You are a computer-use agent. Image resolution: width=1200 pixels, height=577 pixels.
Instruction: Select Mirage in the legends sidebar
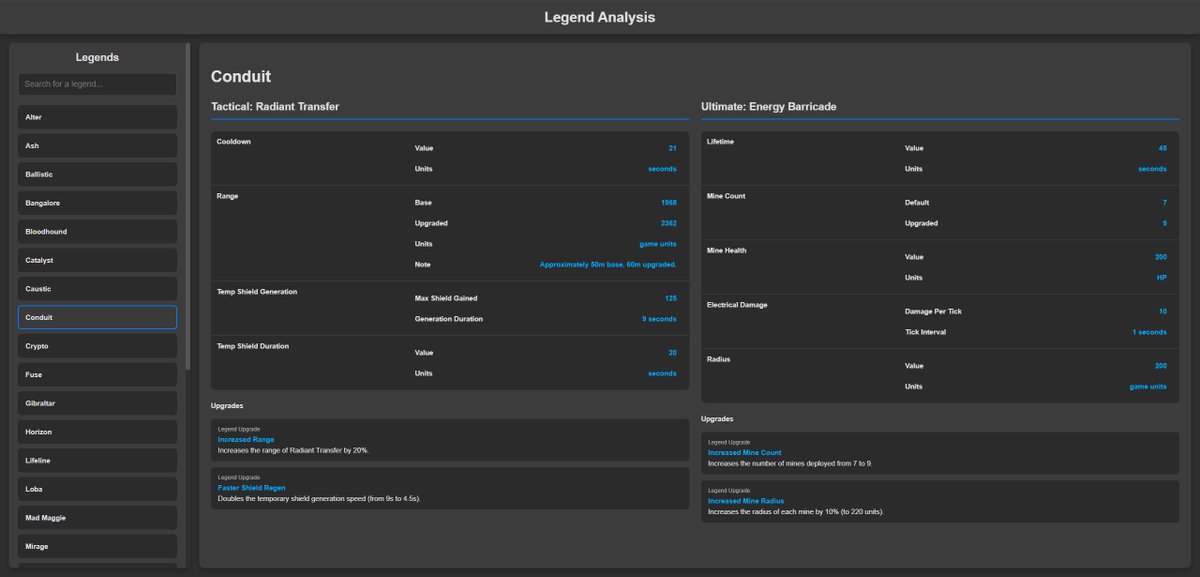(x=97, y=546)
